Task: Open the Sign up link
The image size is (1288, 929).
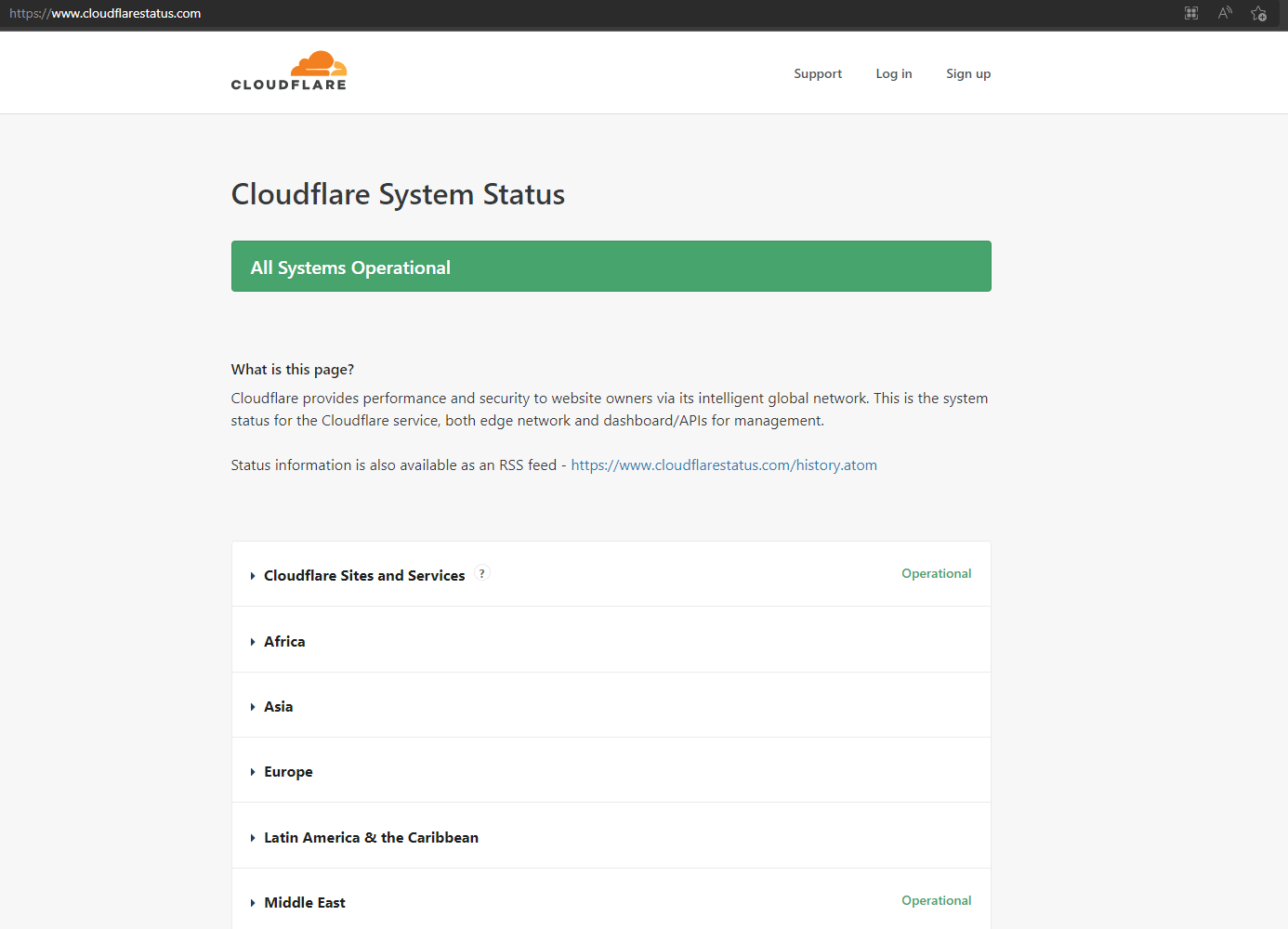Action: [x=968, y=73]
